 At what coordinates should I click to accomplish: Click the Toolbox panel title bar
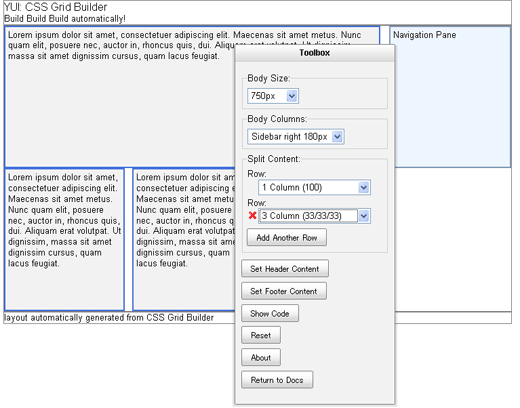[314, 53]
